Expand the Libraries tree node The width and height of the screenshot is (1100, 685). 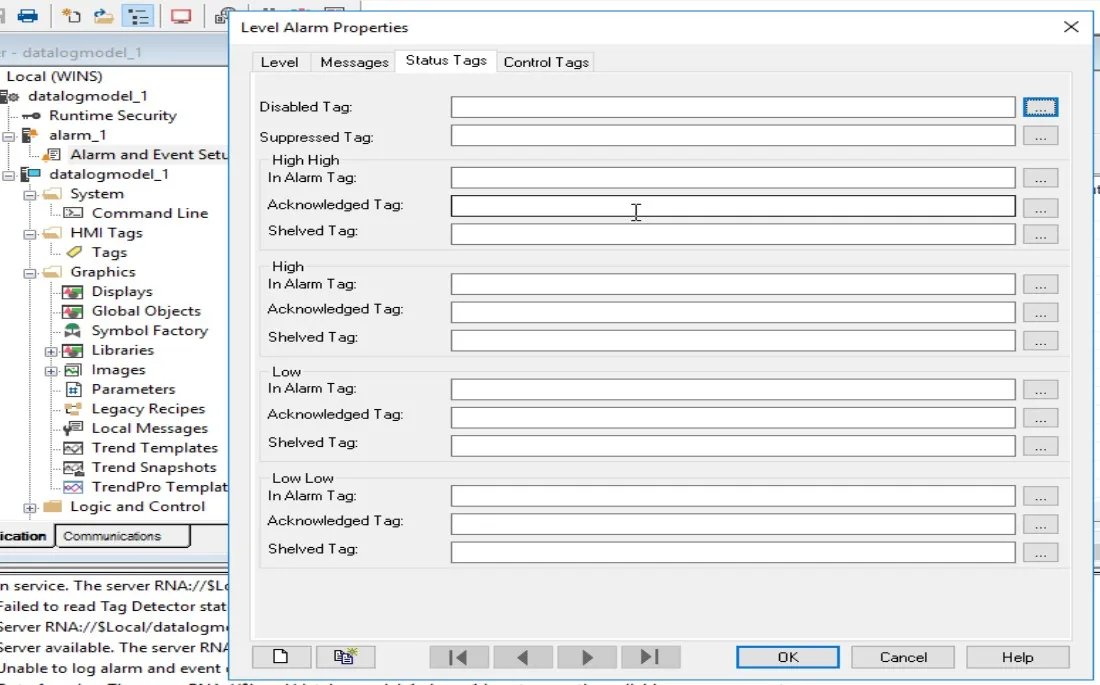[51, 352]
